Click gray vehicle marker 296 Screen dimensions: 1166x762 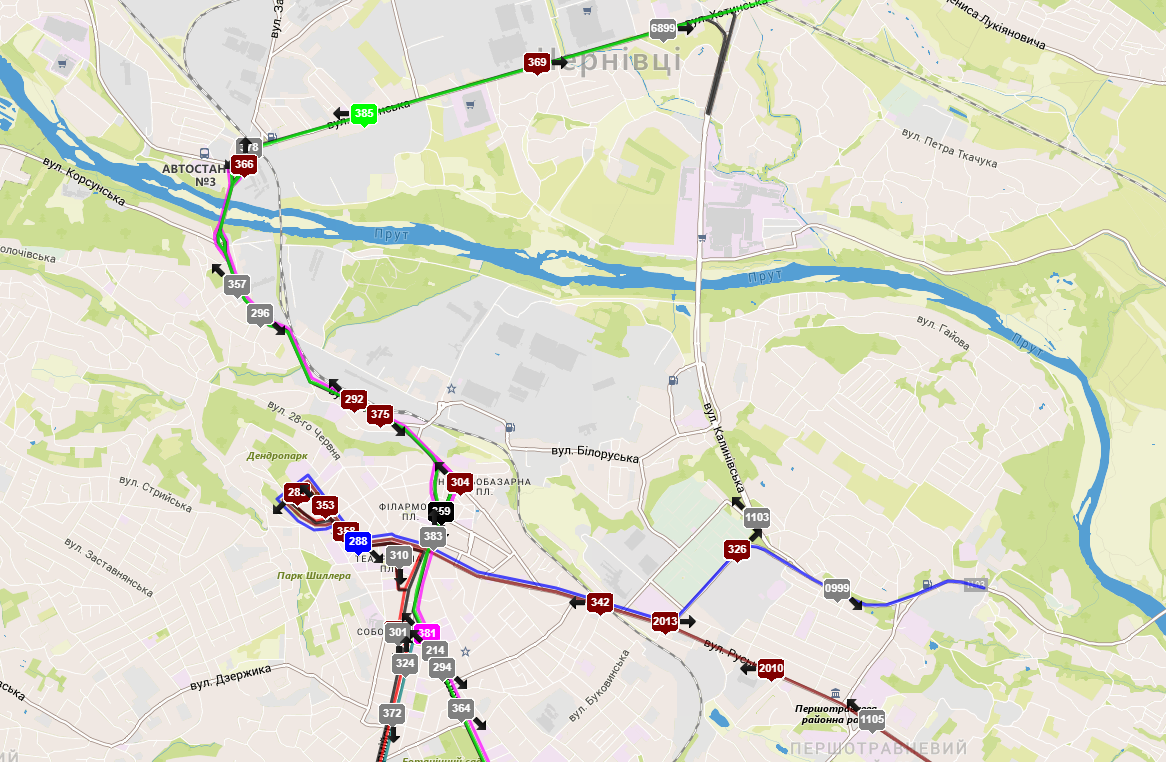[260, 314]
